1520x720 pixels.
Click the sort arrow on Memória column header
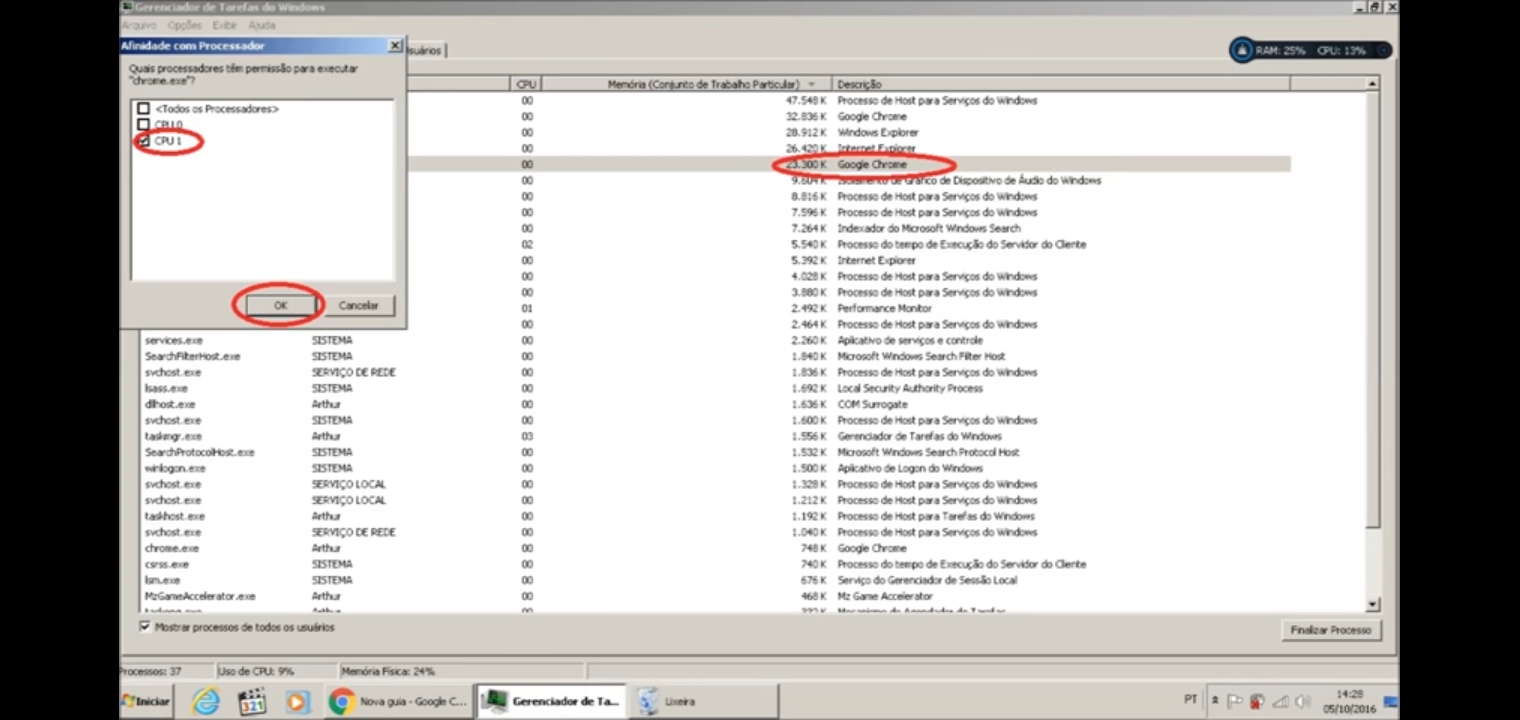(x=812, y=84)
